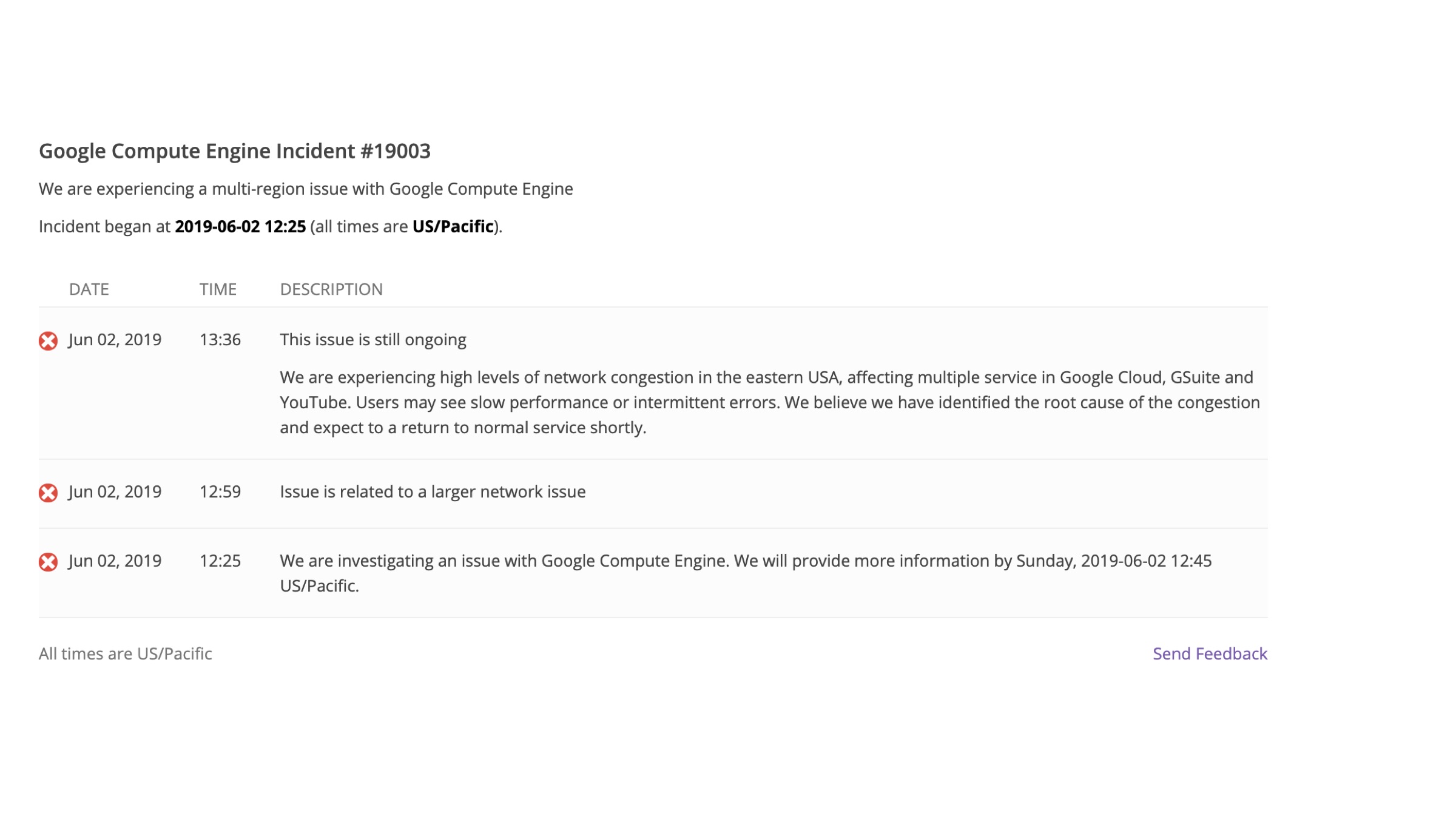Click the bold US/Pacific timezone in the header

coord(453,226)
